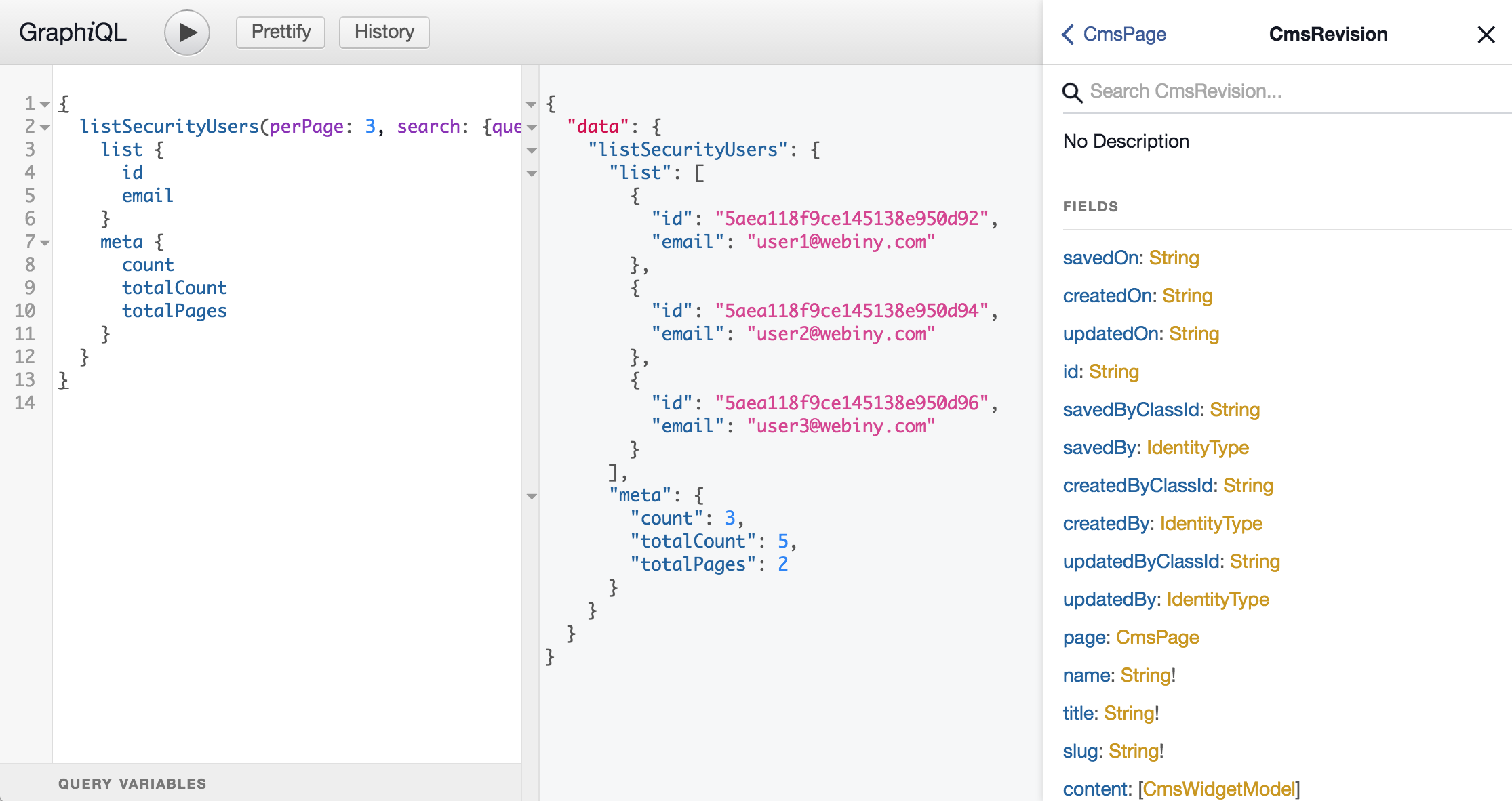This screenshot has height=801, width=1512.
Task: Click the totalCount field in query editor
Action: [174, 288]
